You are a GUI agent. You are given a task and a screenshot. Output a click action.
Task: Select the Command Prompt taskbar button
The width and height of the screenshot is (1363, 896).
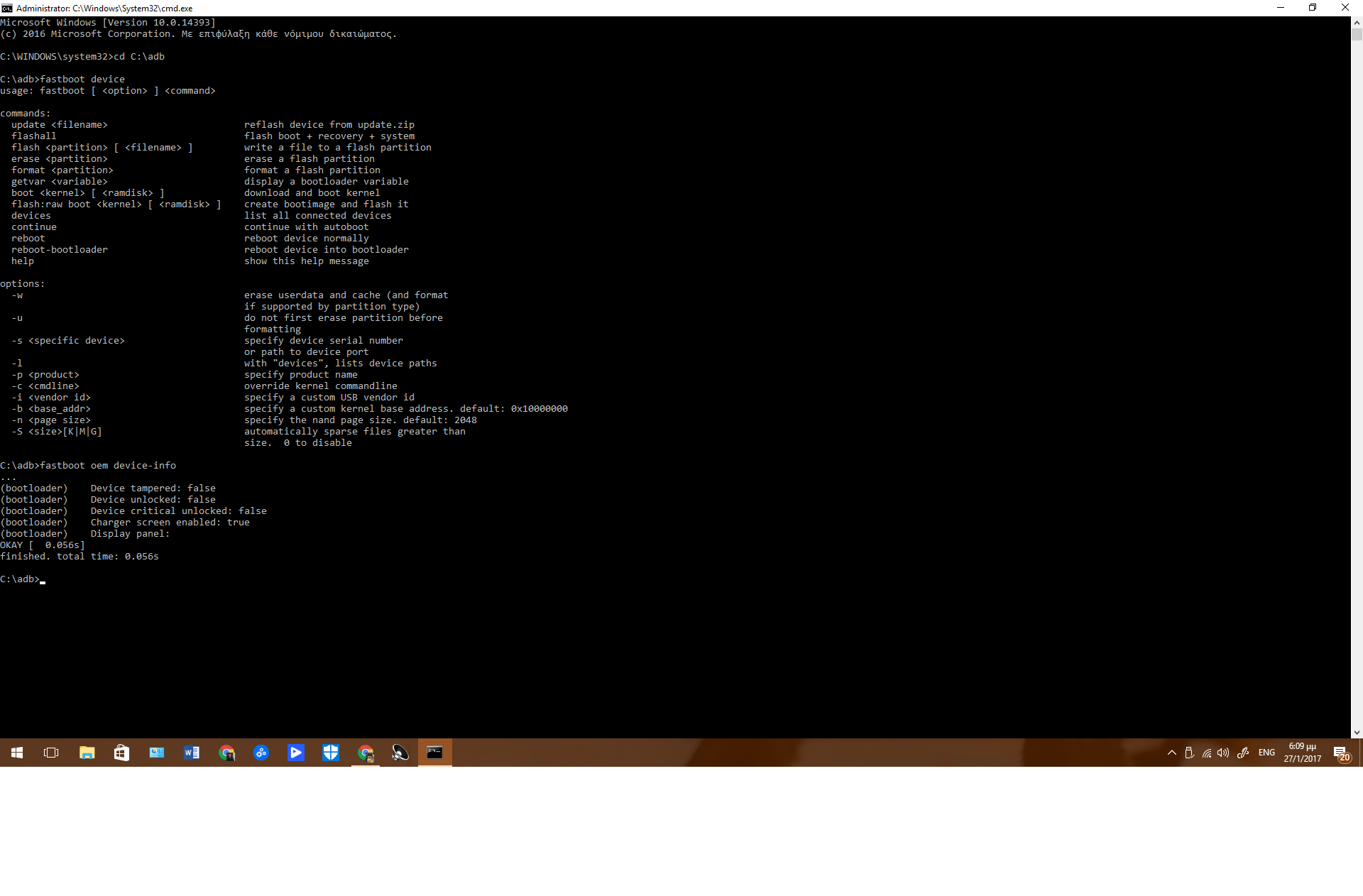[434, 753]
